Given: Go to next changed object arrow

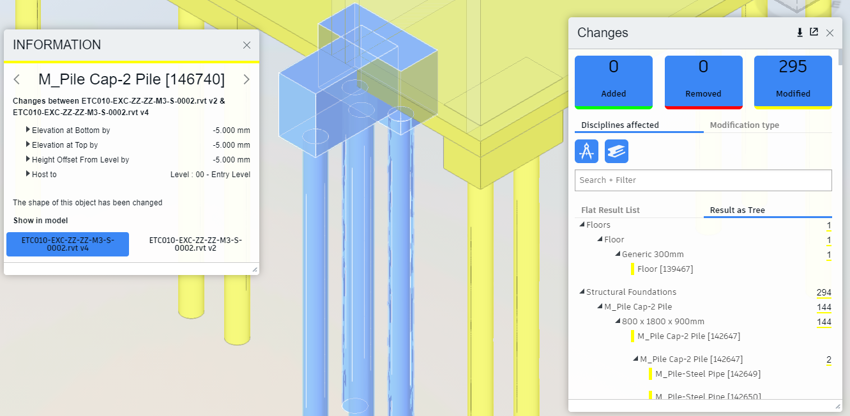Looking at the screenshot, I should 247,80.
